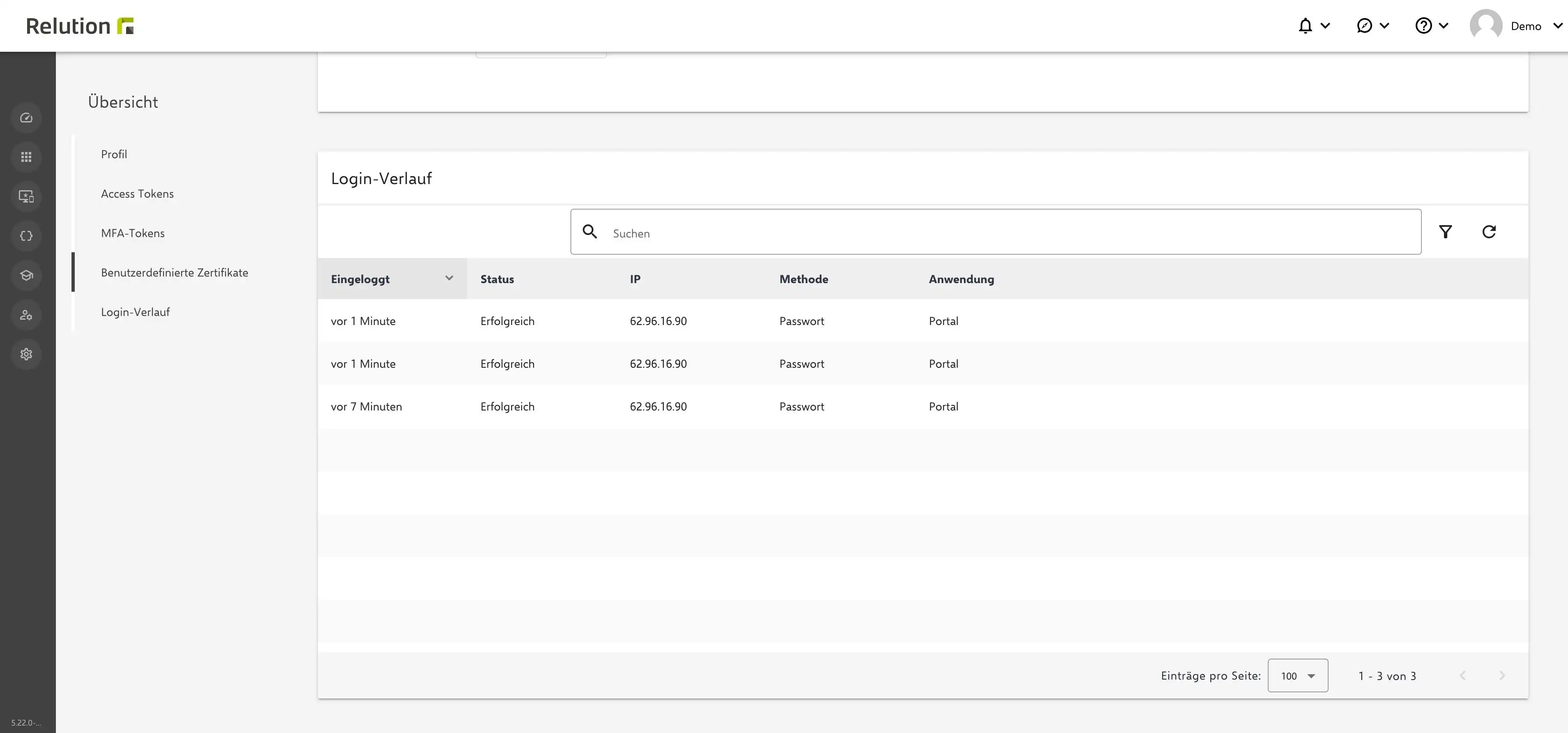The image size is (1568, 733).
Task: Open the settings gear sidebar icon
Action: (26, 354)
